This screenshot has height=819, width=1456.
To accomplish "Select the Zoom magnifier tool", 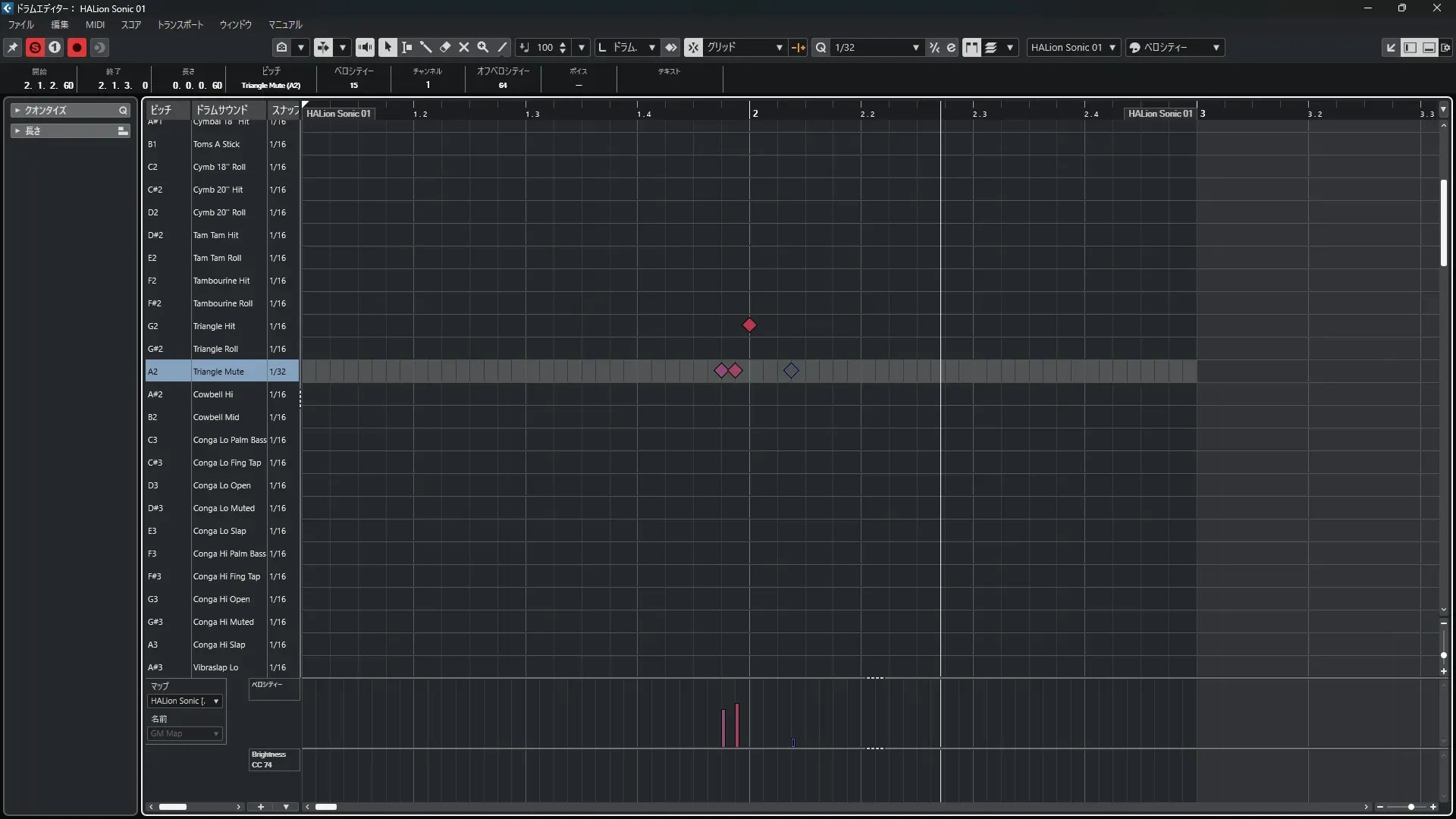I will (x=483, y=47).
